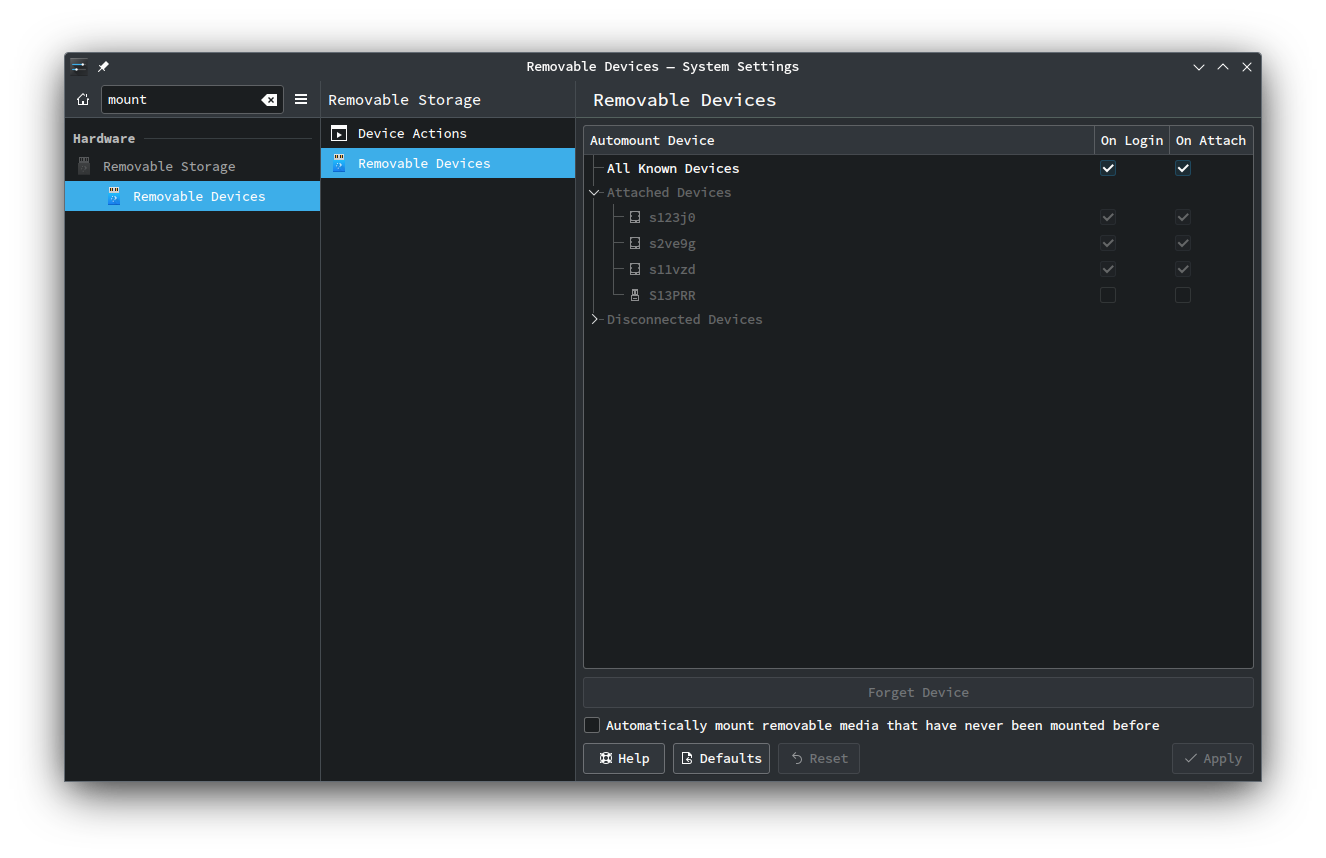
Task: Click the pin icon in title bar
Action: pyautogui.click(x=103, y=67)
